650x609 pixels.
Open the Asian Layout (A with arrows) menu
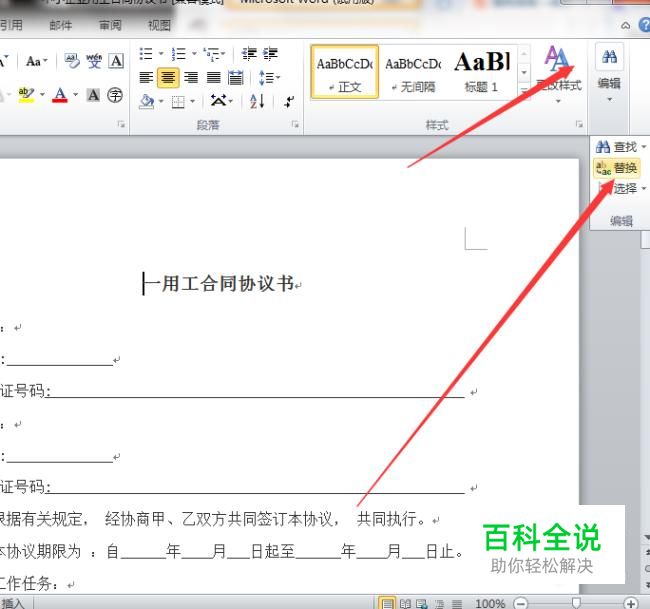click(222, 101)
